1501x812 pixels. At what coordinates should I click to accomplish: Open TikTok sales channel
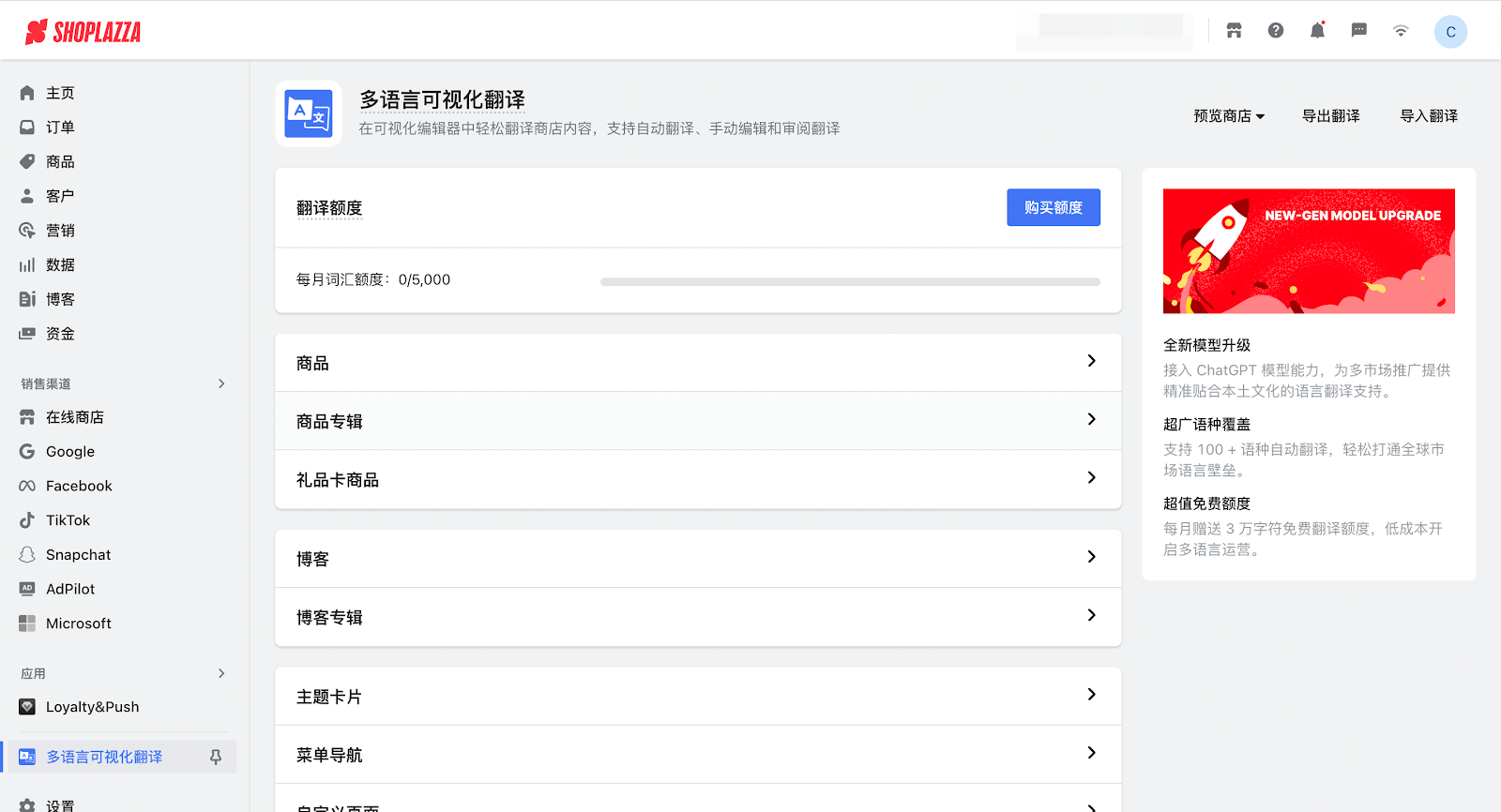pyautogui.click(x=68, y=520)
